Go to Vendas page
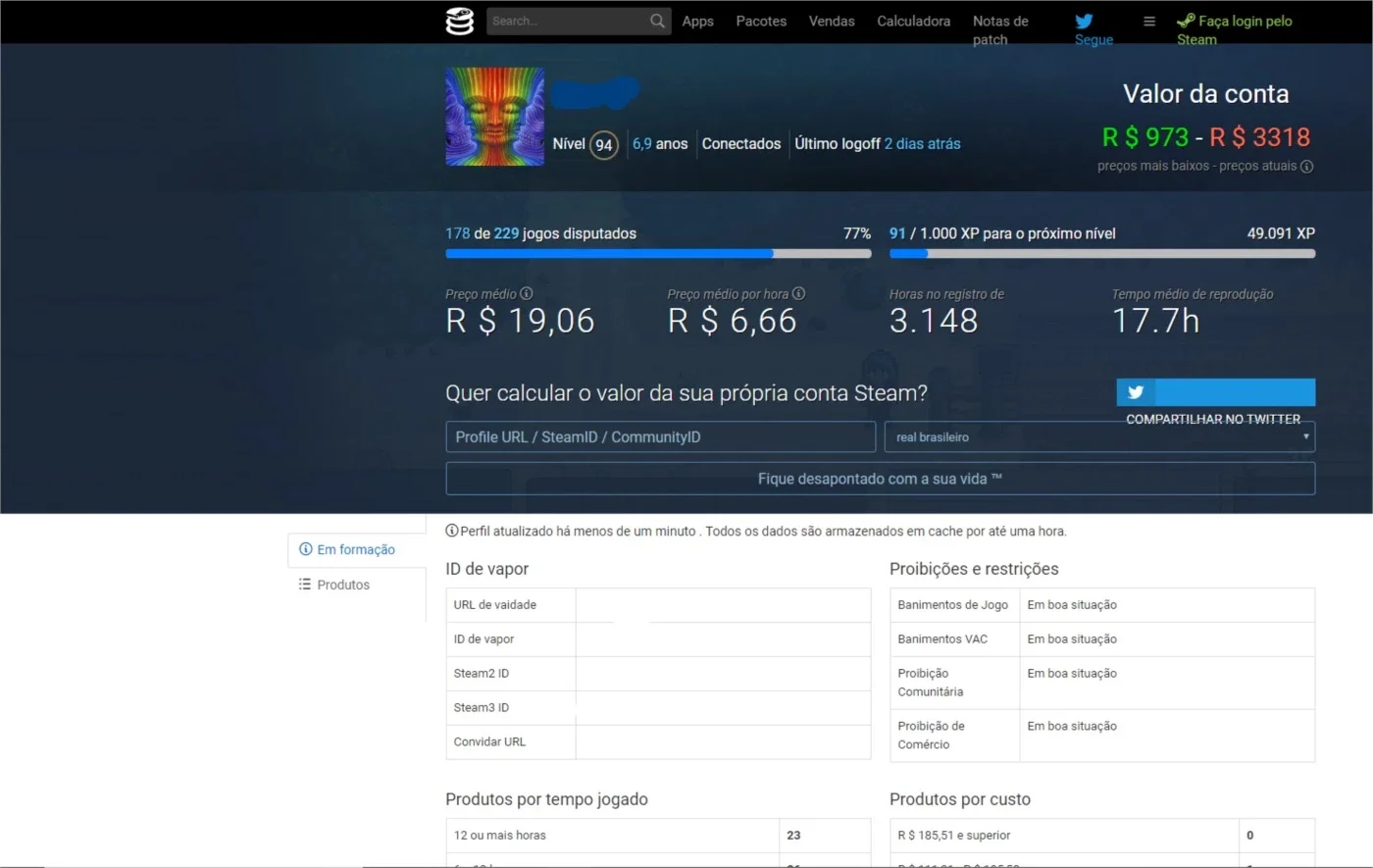The width and height of the screenshot is (1373, 868). 832,21
